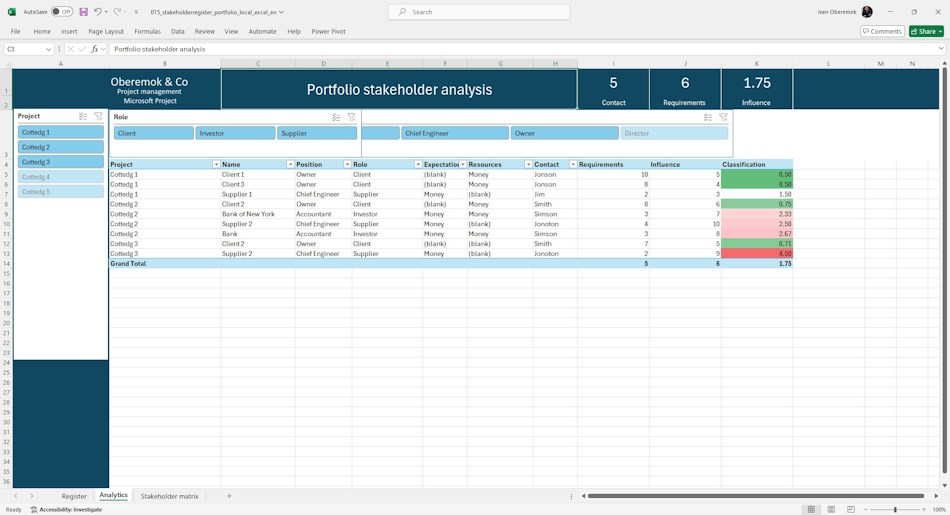This screenshot has width=950, height=515.
Task: Open the Position column filter dropdown
Action: tap(347, 165)
